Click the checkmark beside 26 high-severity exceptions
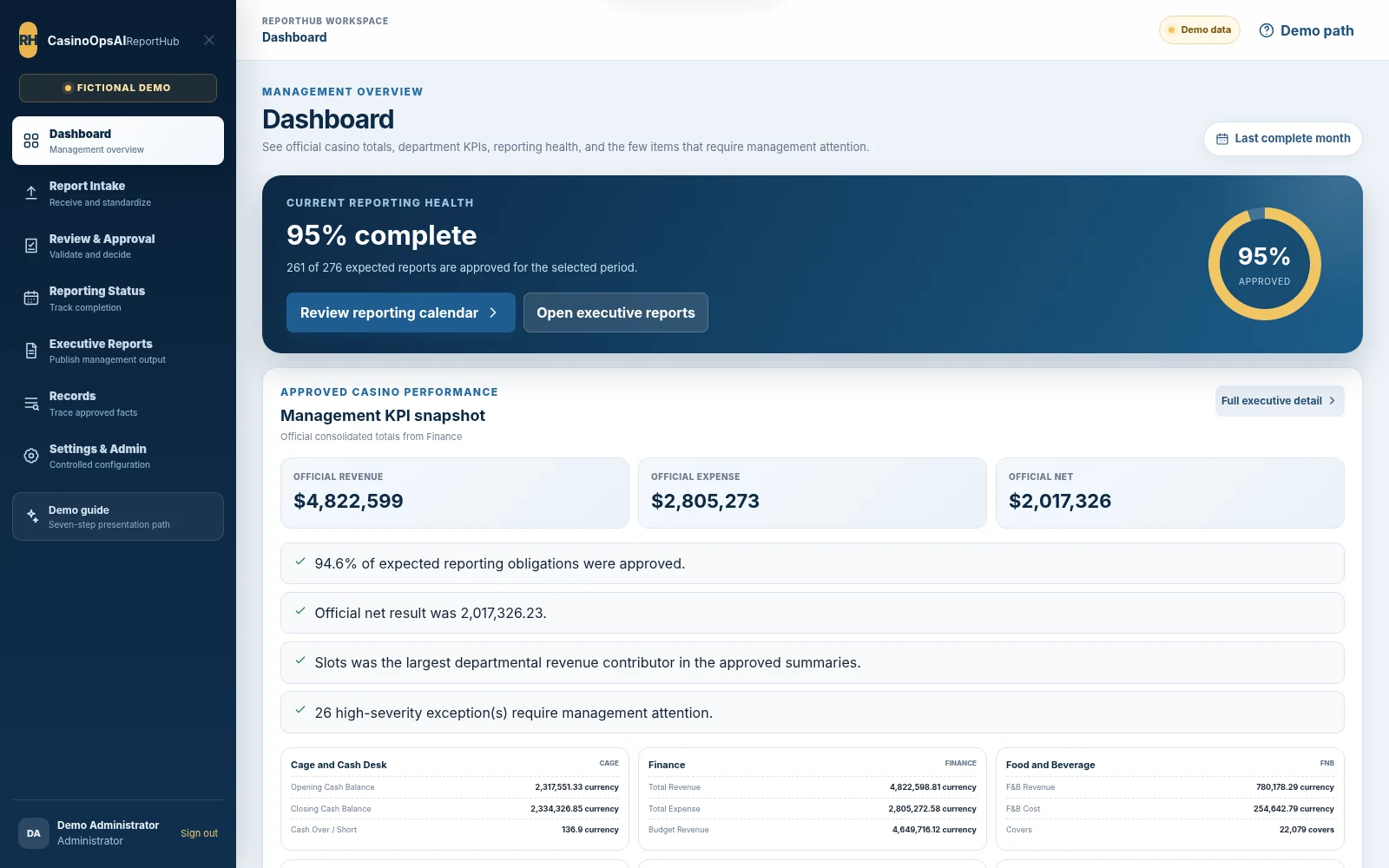The width and height of the screenshot is (1389, 868). pyautogui.click(x=300, y=710)
